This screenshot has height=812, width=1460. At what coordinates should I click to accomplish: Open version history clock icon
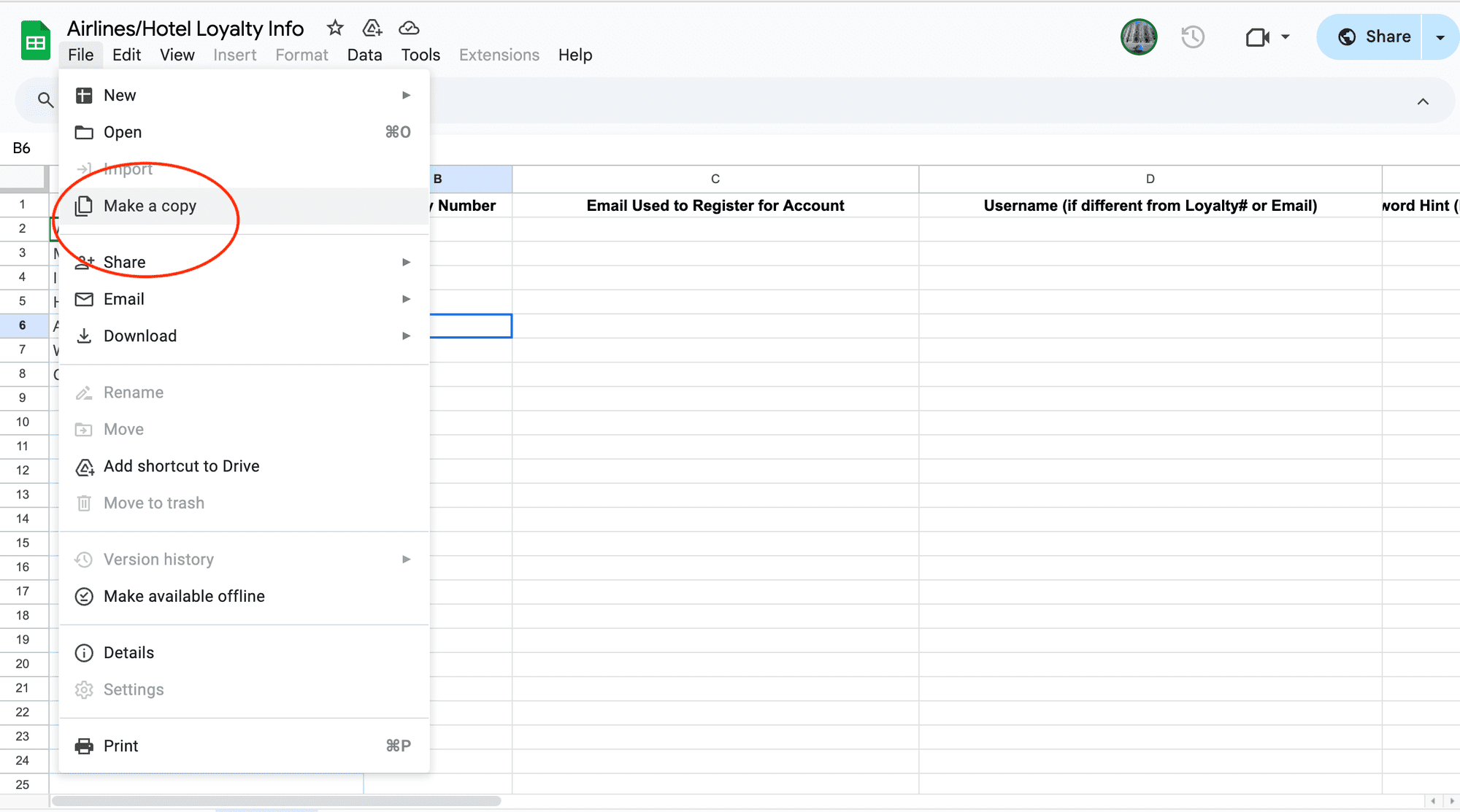tap(1193, 36)
